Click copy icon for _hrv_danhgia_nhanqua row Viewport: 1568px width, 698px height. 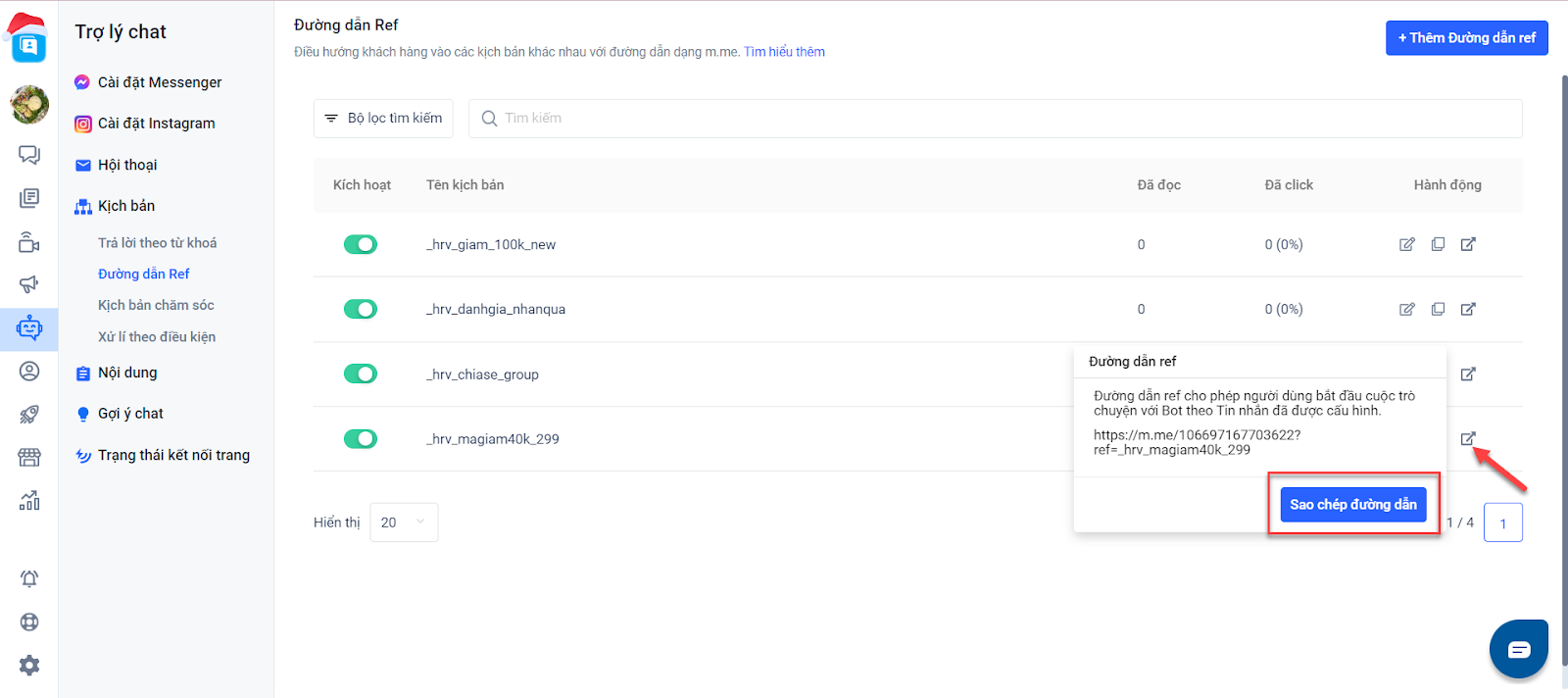pyautogui.click(x=1438, y=309)
